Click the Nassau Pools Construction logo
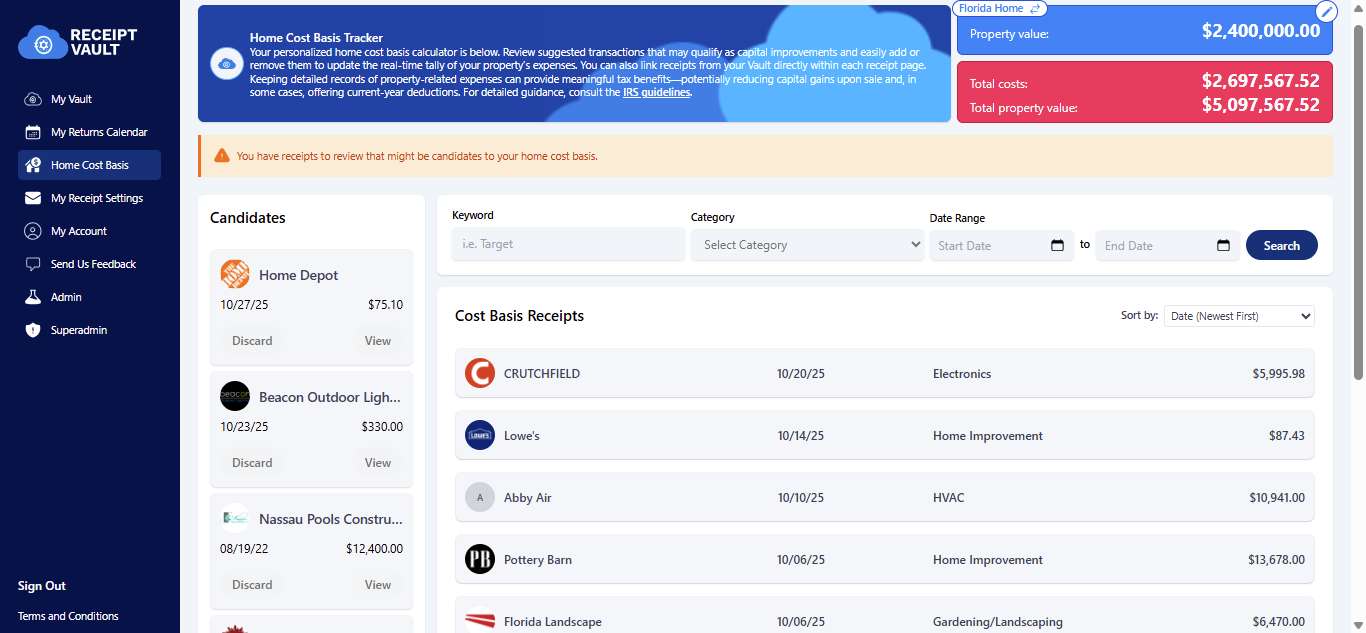The height and width of the screenshot is (633, 1366). click(235, 518)
